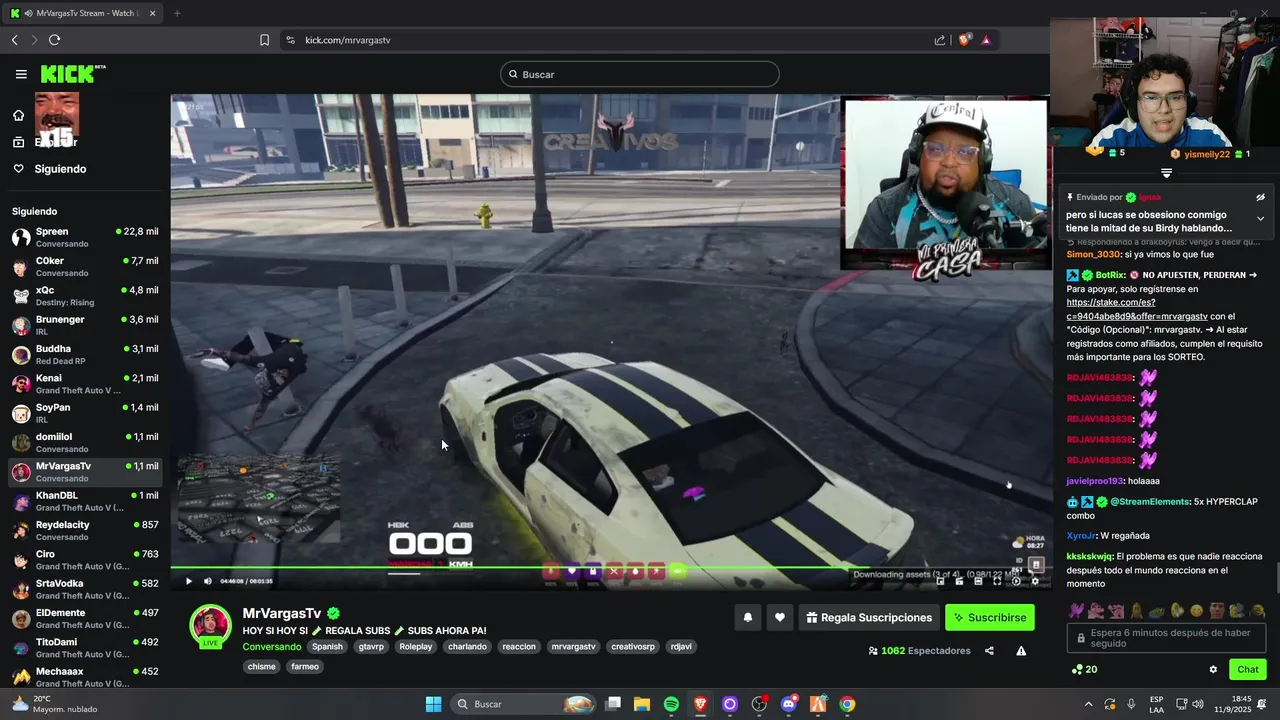Select the Roleplay tag

tap(416, 647)
